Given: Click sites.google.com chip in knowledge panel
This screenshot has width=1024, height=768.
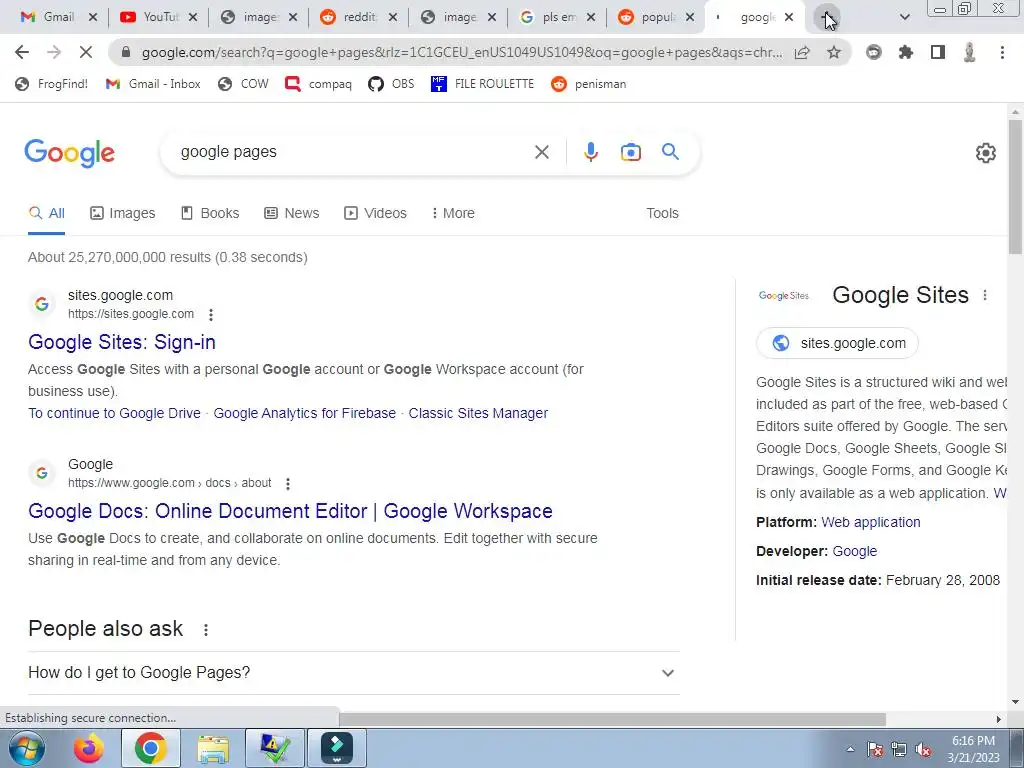Looking at the screenshot, I should point(837,343).
